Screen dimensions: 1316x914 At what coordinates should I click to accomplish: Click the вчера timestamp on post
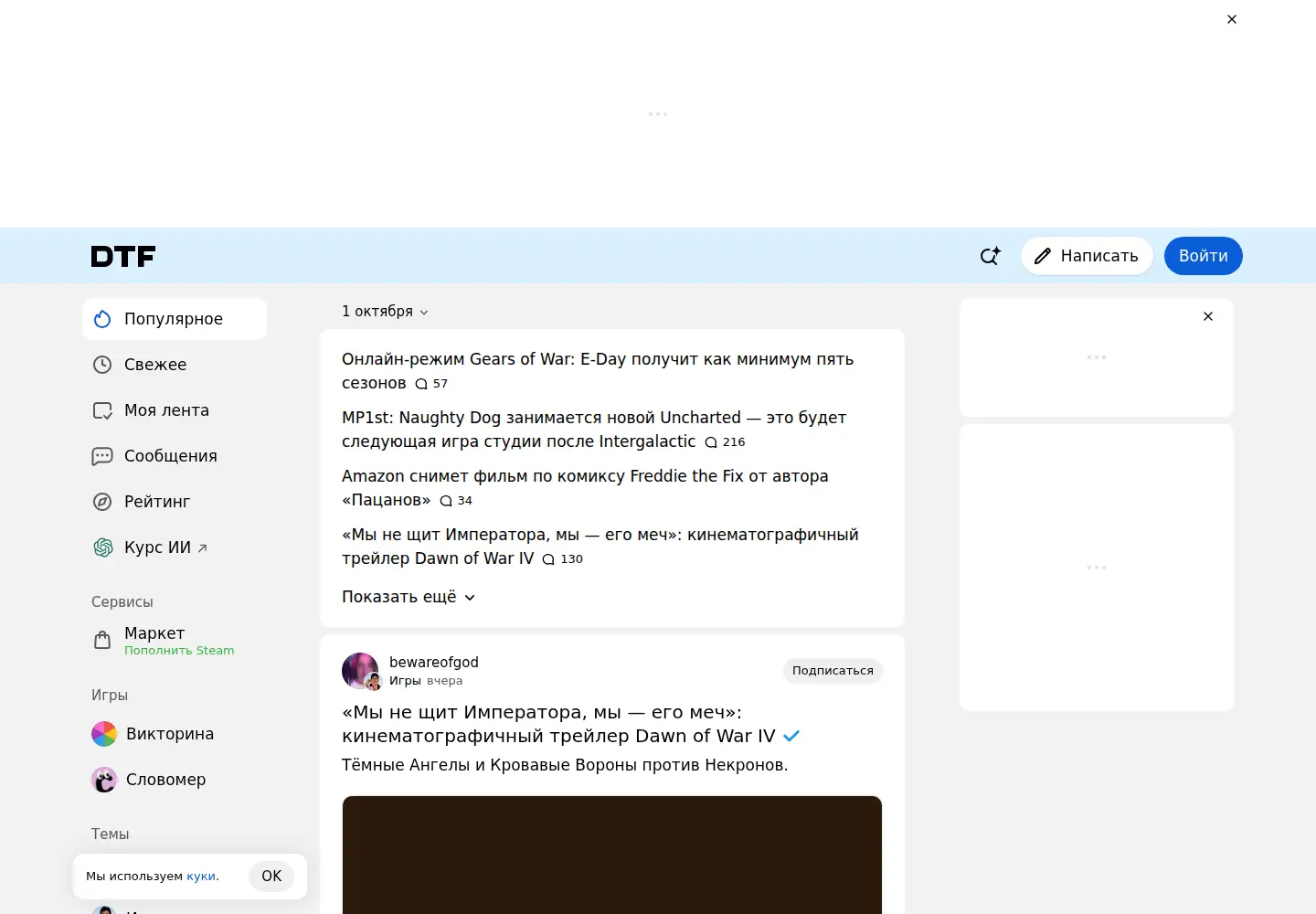pos(445,682)
